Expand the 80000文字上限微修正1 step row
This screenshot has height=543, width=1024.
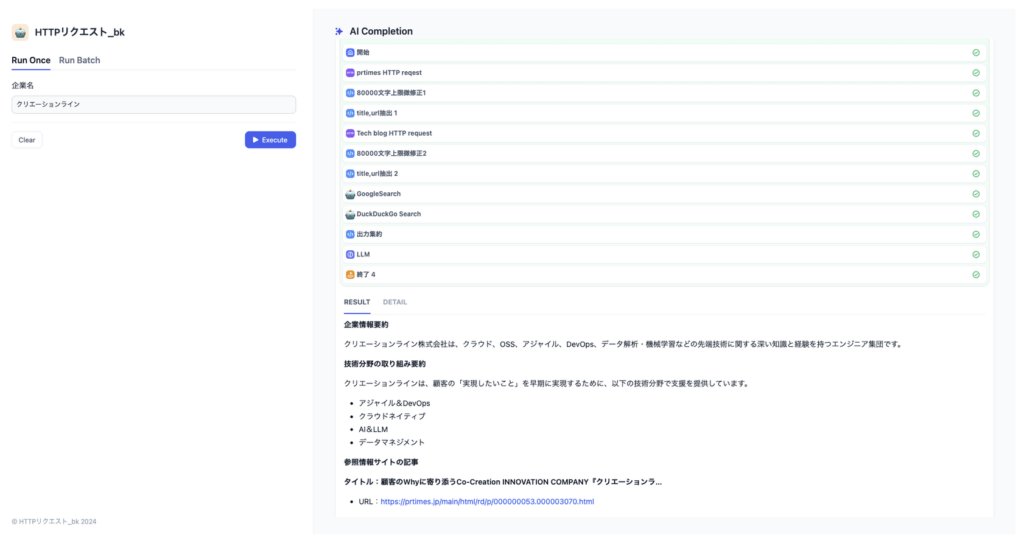664,93
